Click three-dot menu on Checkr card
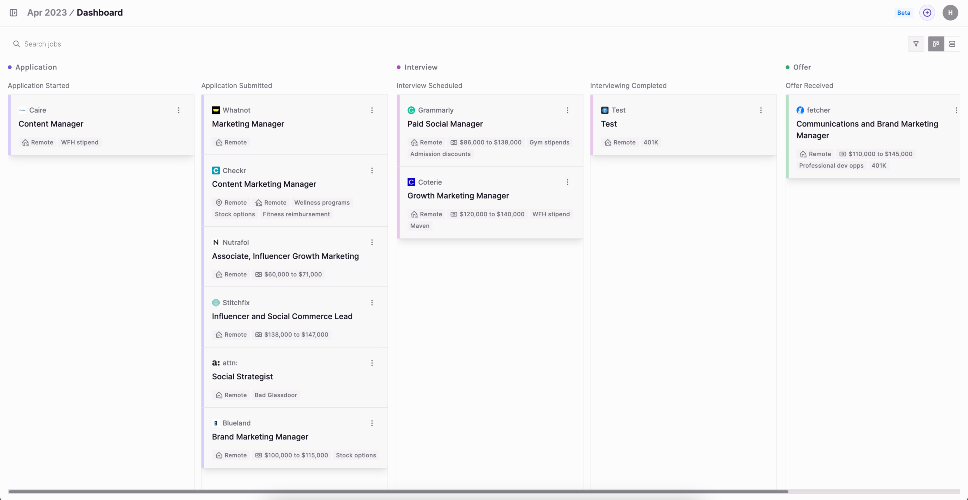968x500 pixels. coord(372,170)
